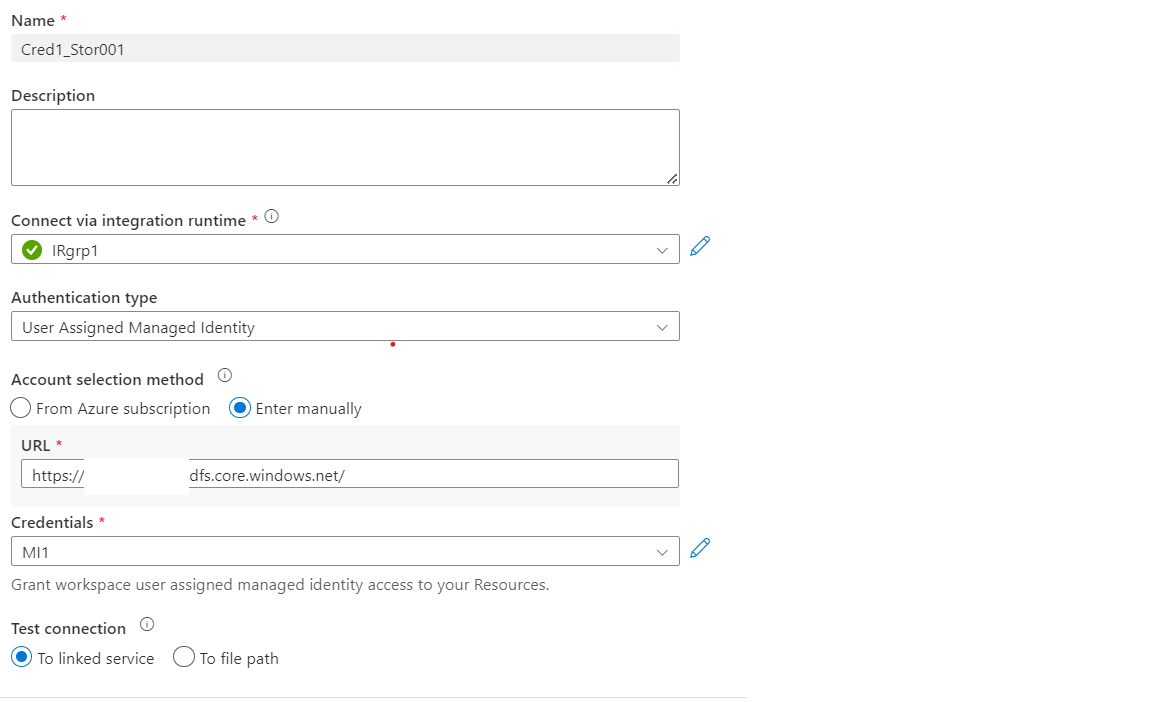Screen dimensions: 1152x702
Task: Edit the MI1 credential using pencil icon
Action: pyautogui.click(x=699, y=548)
